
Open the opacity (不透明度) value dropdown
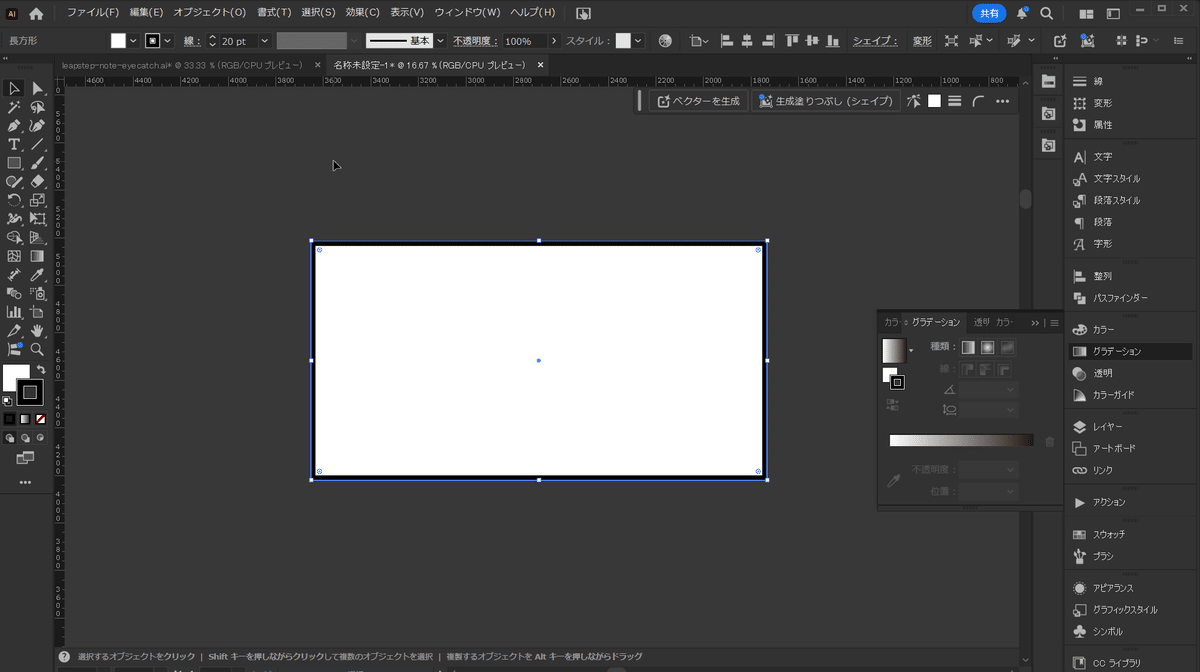tap(554, 41)
